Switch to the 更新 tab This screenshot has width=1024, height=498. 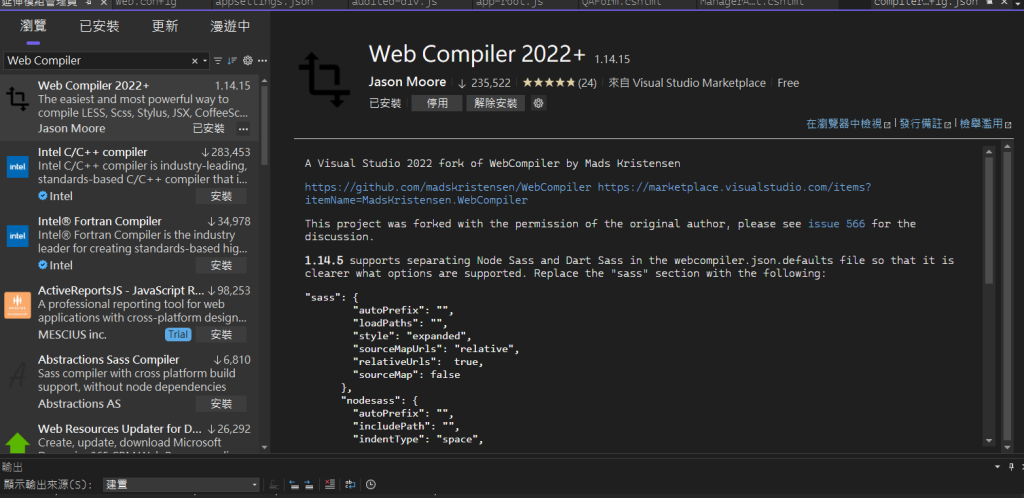pos(165,27)
